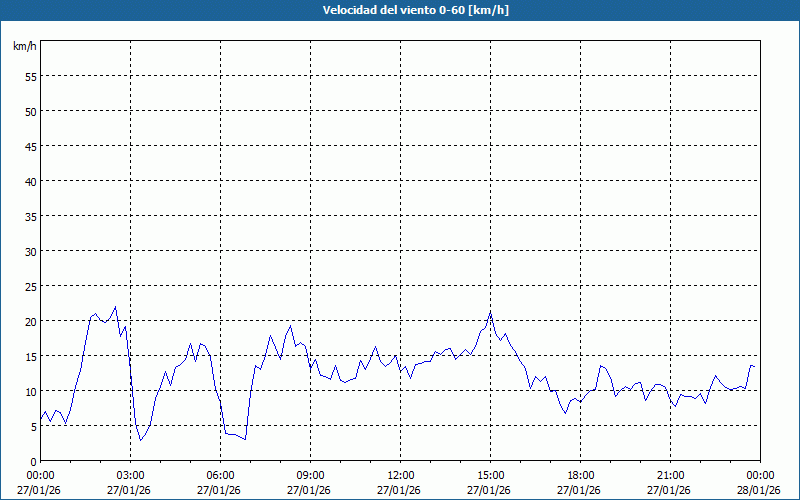Image resolution: width=800 pixels, height=500 pixels.
Task: Select the 06:00 time label on the x-axis
Action: 220,475
